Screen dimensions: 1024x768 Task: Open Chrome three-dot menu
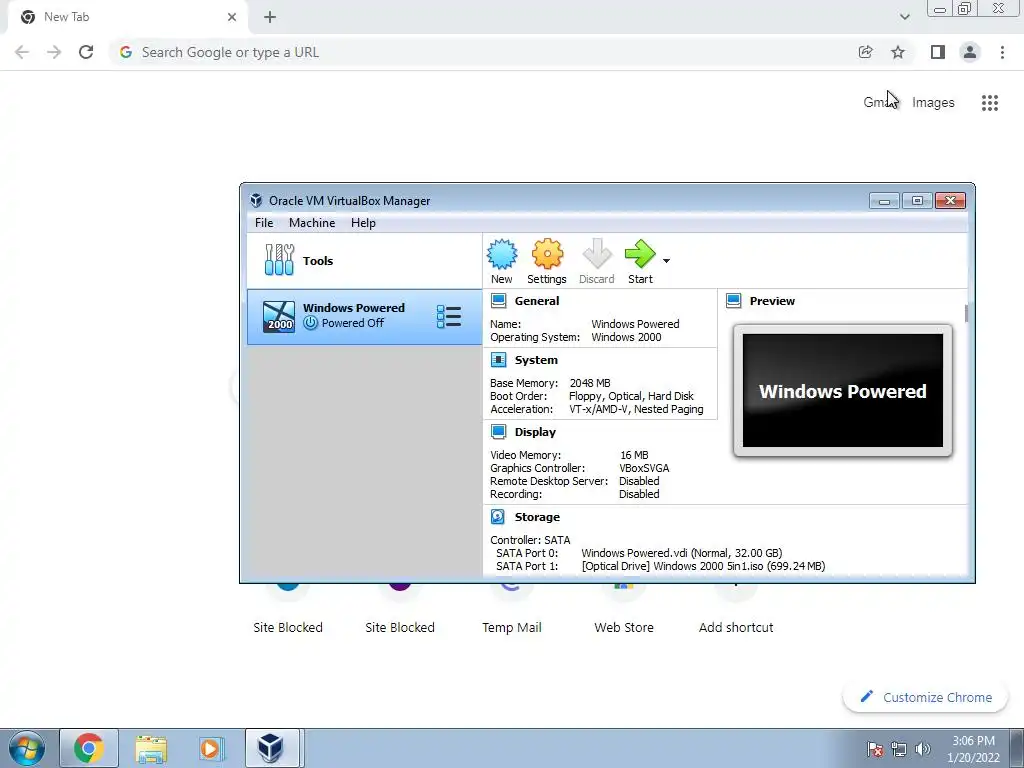[x=1002, y=52]
